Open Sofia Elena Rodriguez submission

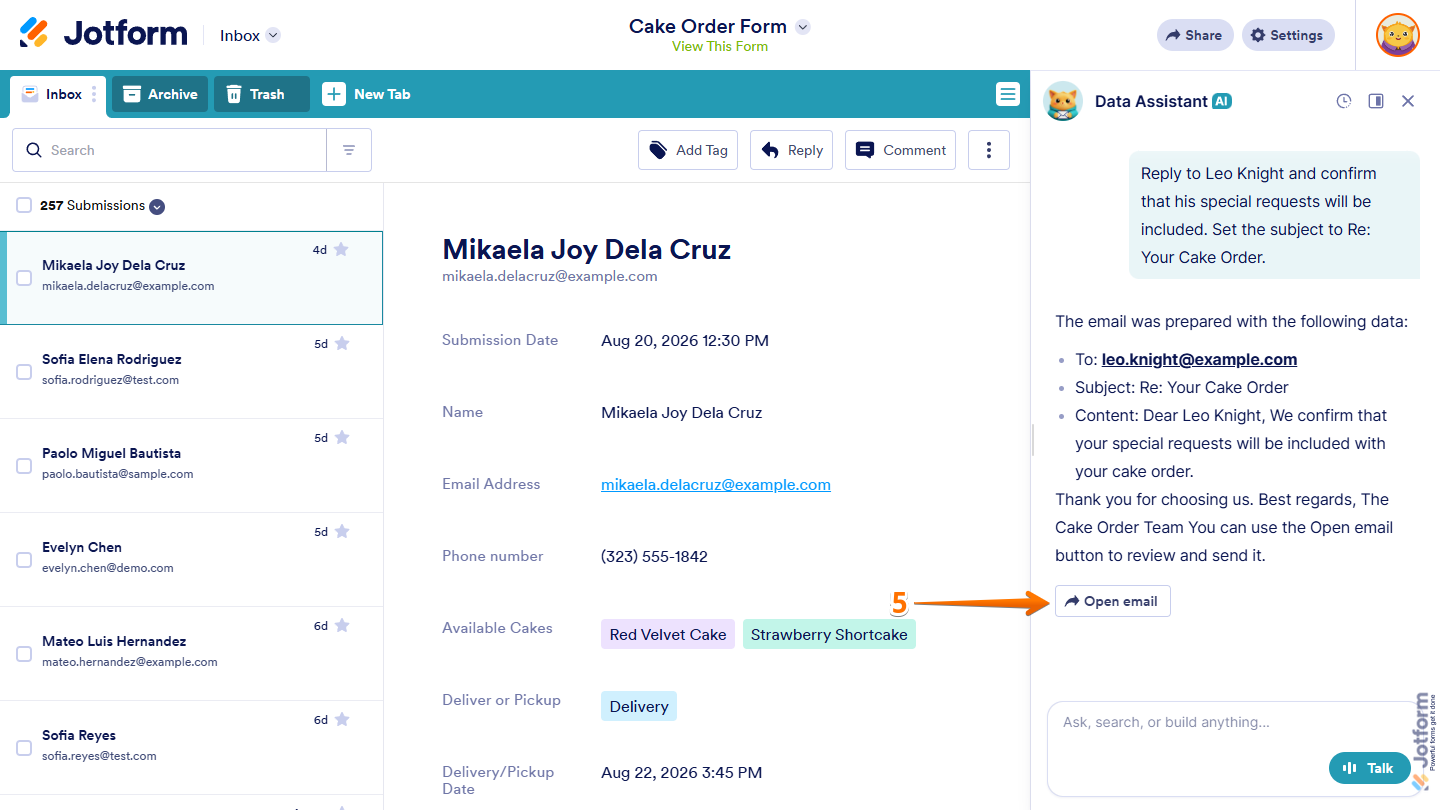[x=191, y=371]
